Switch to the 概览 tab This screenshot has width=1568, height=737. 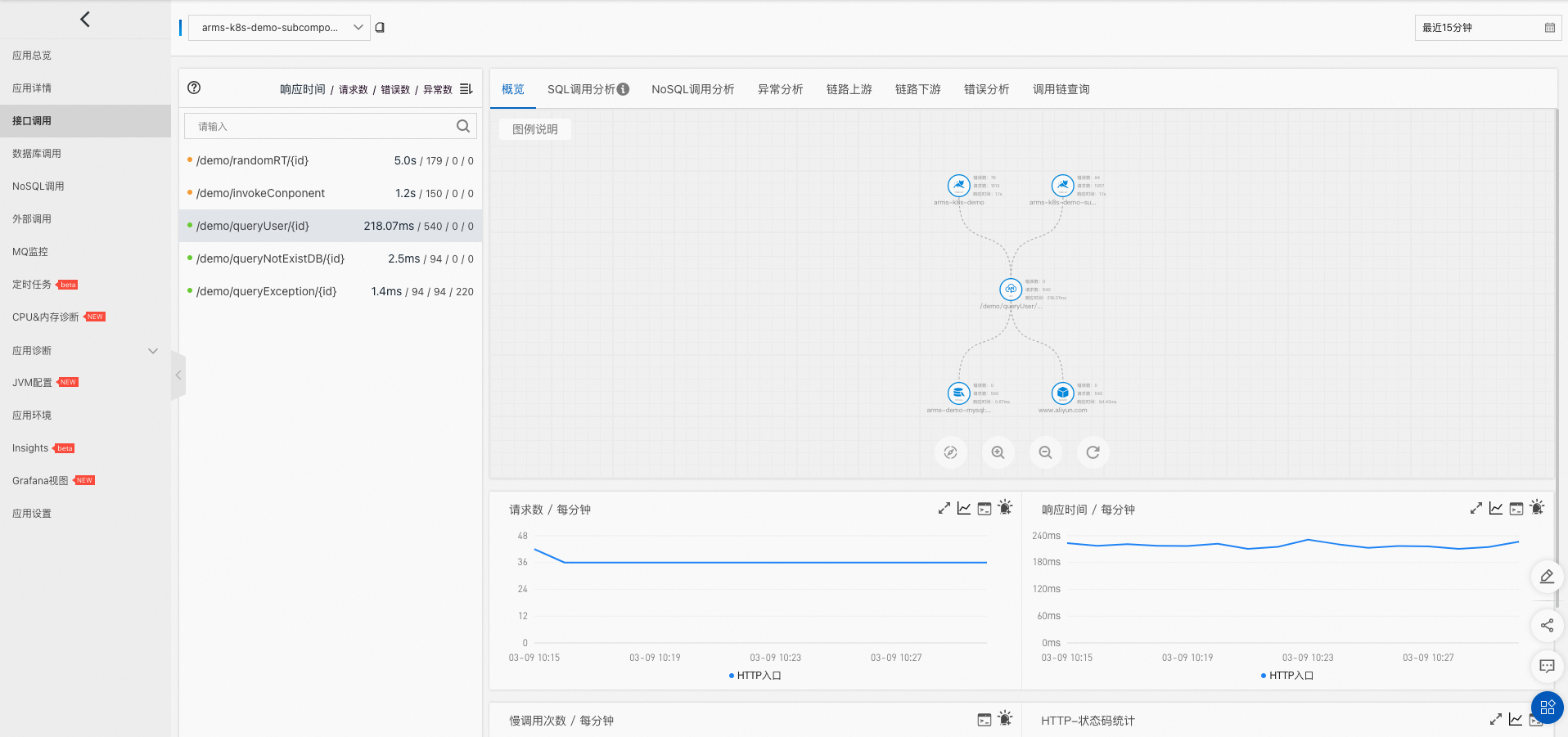pos(513,89)
